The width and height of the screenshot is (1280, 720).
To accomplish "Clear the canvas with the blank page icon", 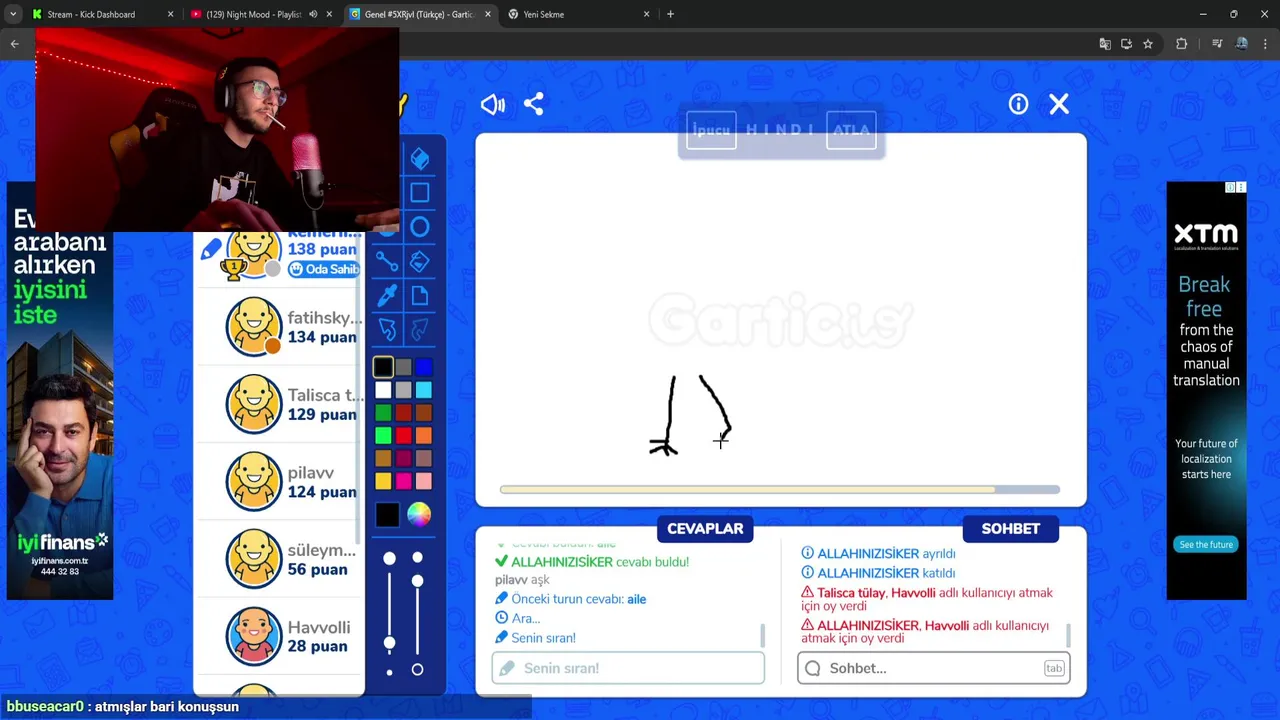I will click(x=420, y=295).
